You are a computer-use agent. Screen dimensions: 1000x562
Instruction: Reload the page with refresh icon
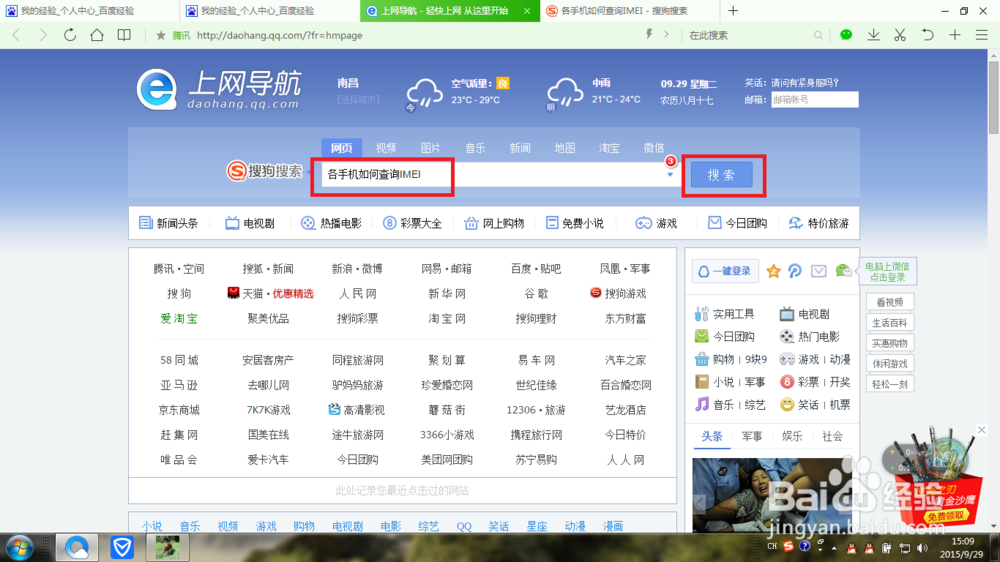70,35
